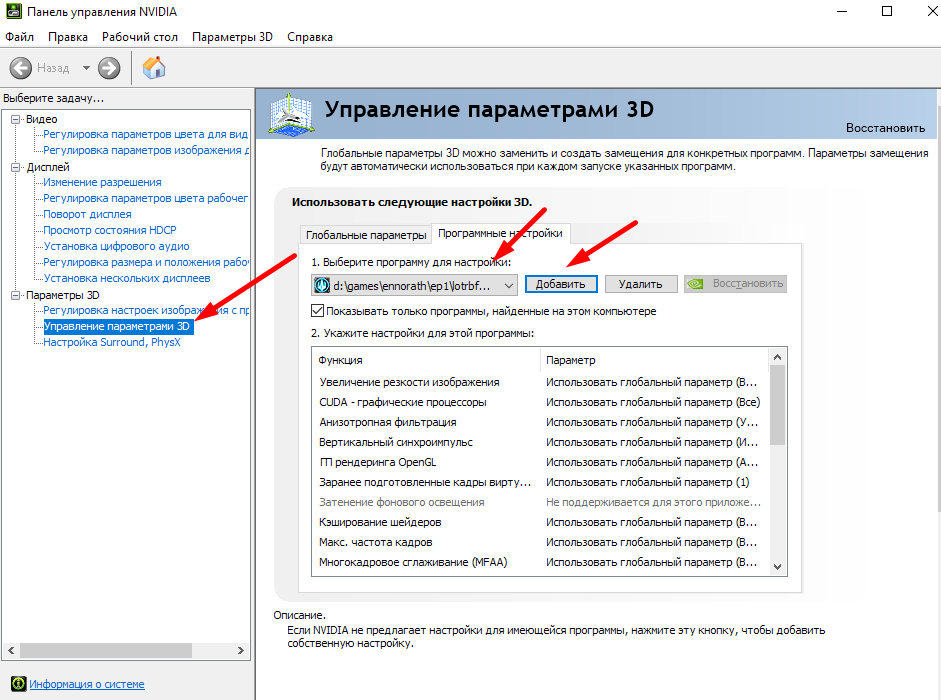Click the task tree horizontal scrollbar thumb
This screenshot has width=941, height=700.
tap(106, 650)
